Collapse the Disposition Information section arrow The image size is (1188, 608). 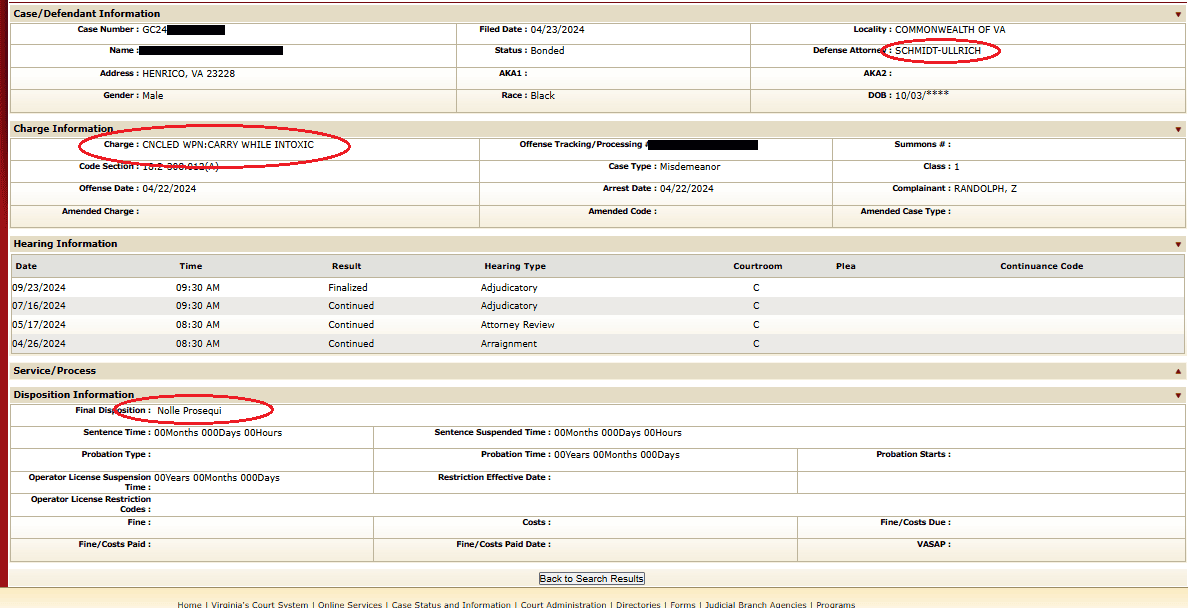[x=1179, y=395]
